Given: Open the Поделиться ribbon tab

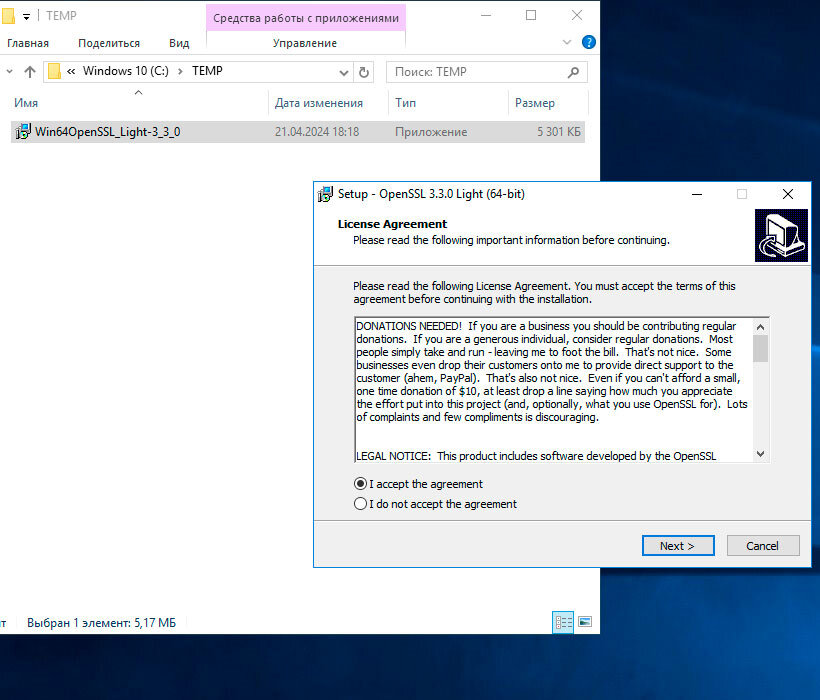Looking at the screenshot, I should point(109,43).
